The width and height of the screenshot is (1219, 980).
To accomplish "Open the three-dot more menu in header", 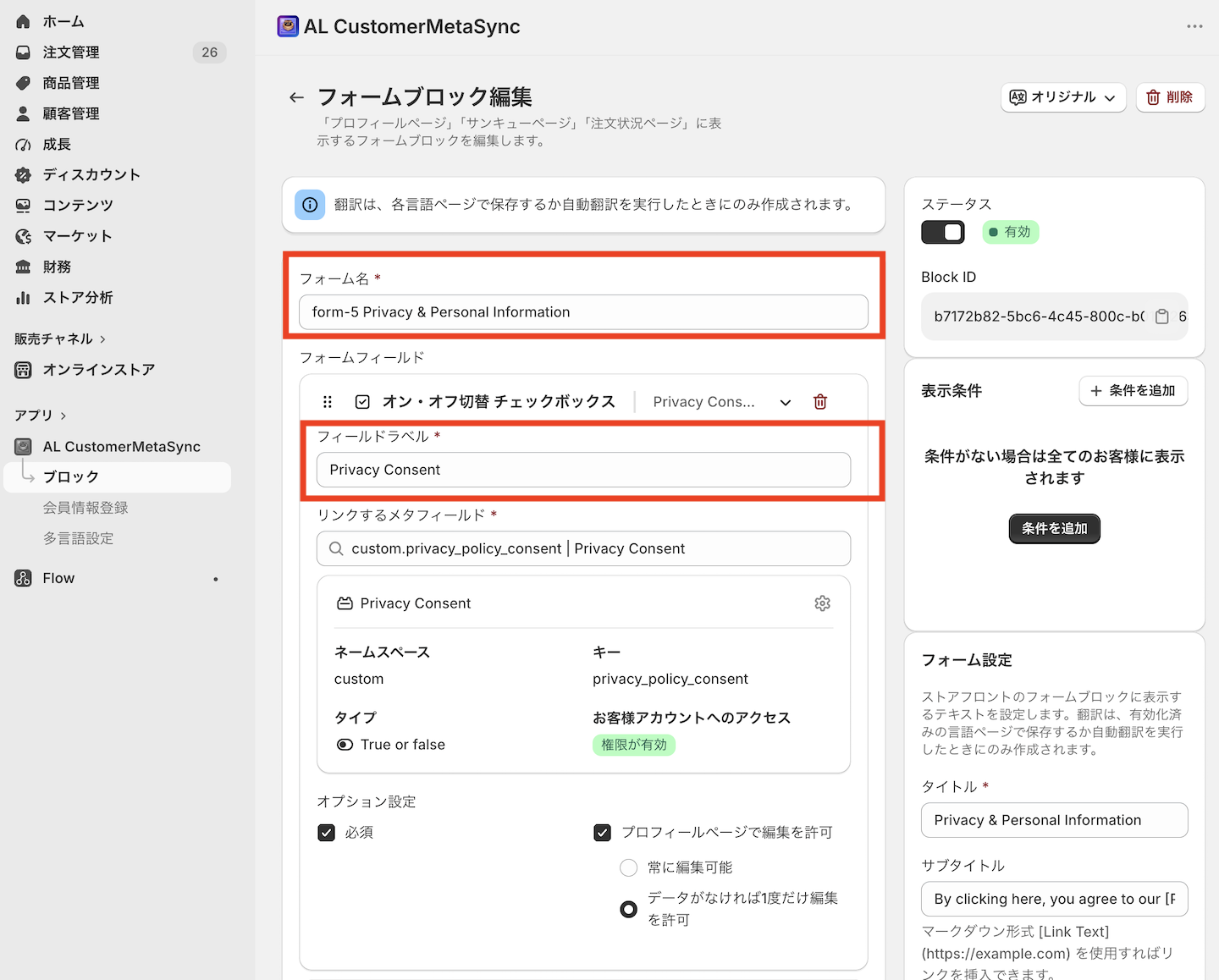I will (x=1194, y=26).
